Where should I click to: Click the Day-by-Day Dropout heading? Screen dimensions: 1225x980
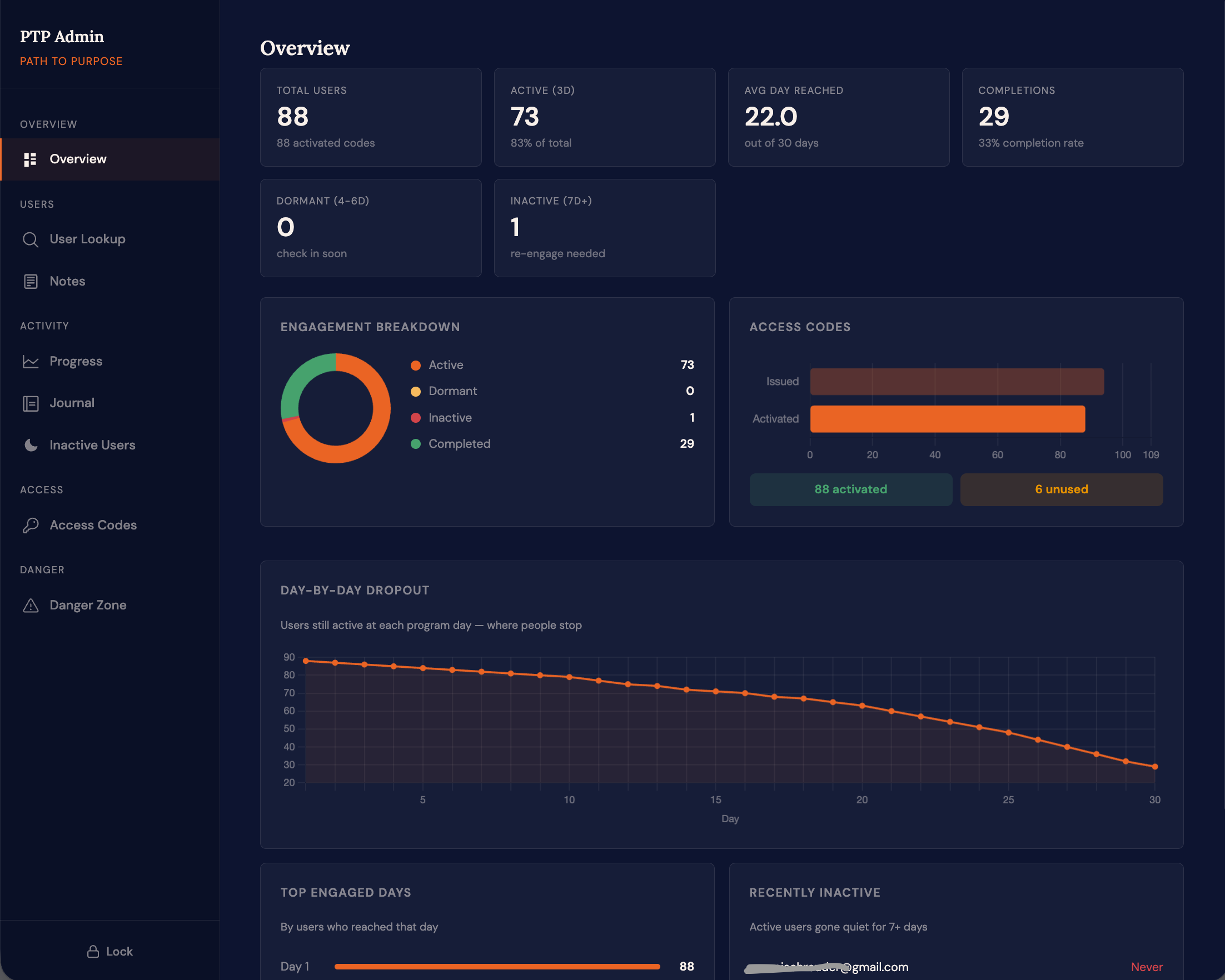coord(355,591)
